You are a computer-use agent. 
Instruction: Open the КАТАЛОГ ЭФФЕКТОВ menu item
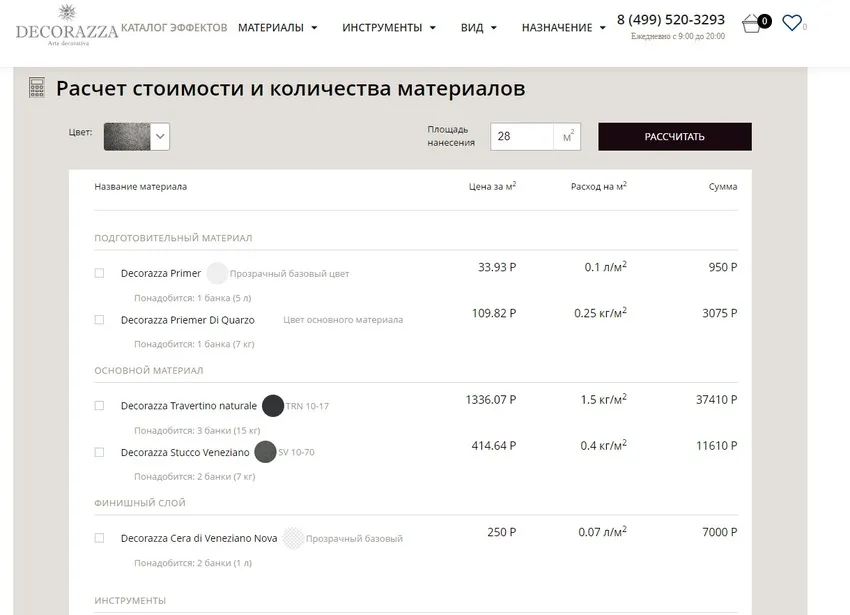(x=172, y=28)
